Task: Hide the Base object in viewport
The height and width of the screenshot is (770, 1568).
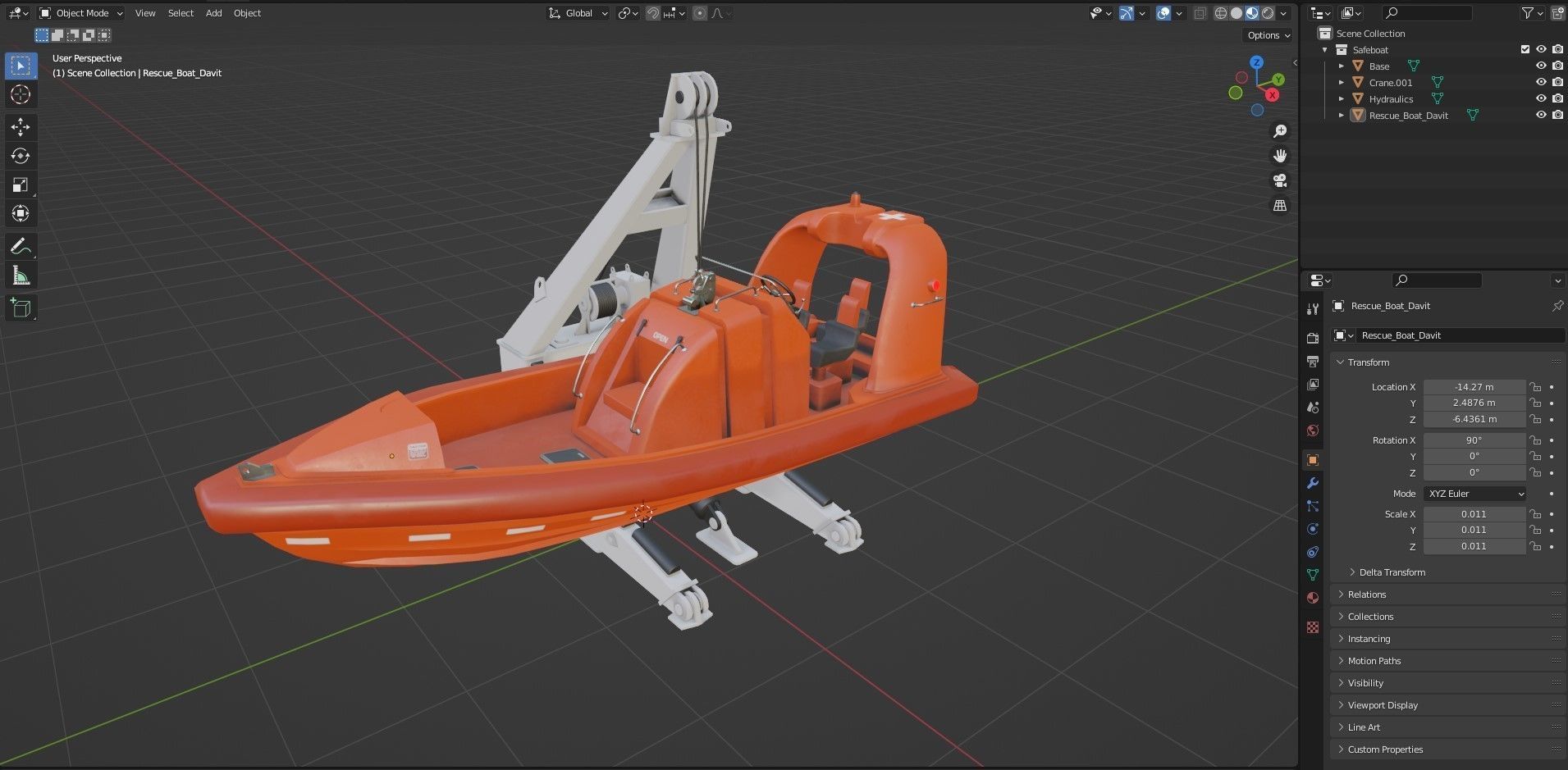Action: point(1541,66)
